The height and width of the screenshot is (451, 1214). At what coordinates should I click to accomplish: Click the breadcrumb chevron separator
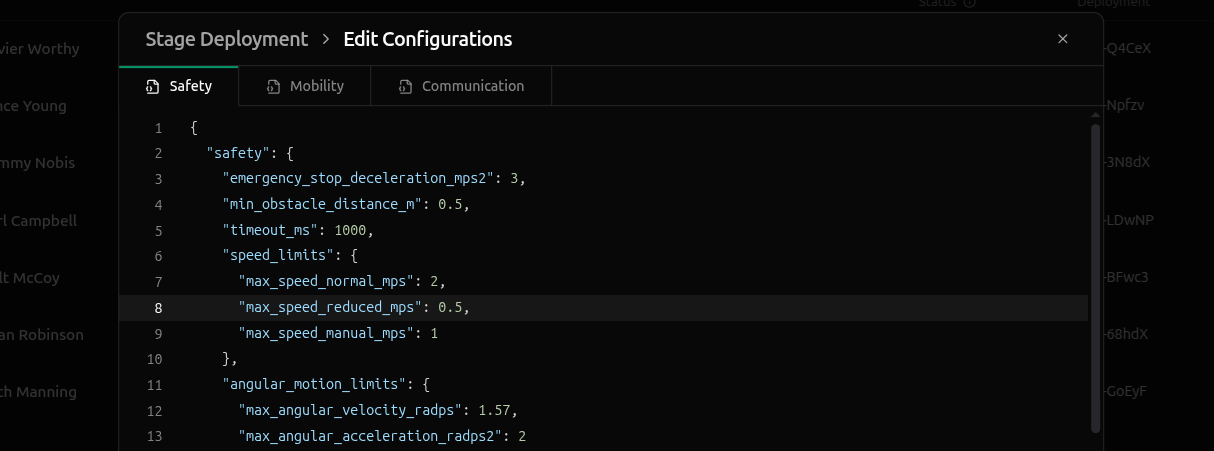click(x=326, y=40)
